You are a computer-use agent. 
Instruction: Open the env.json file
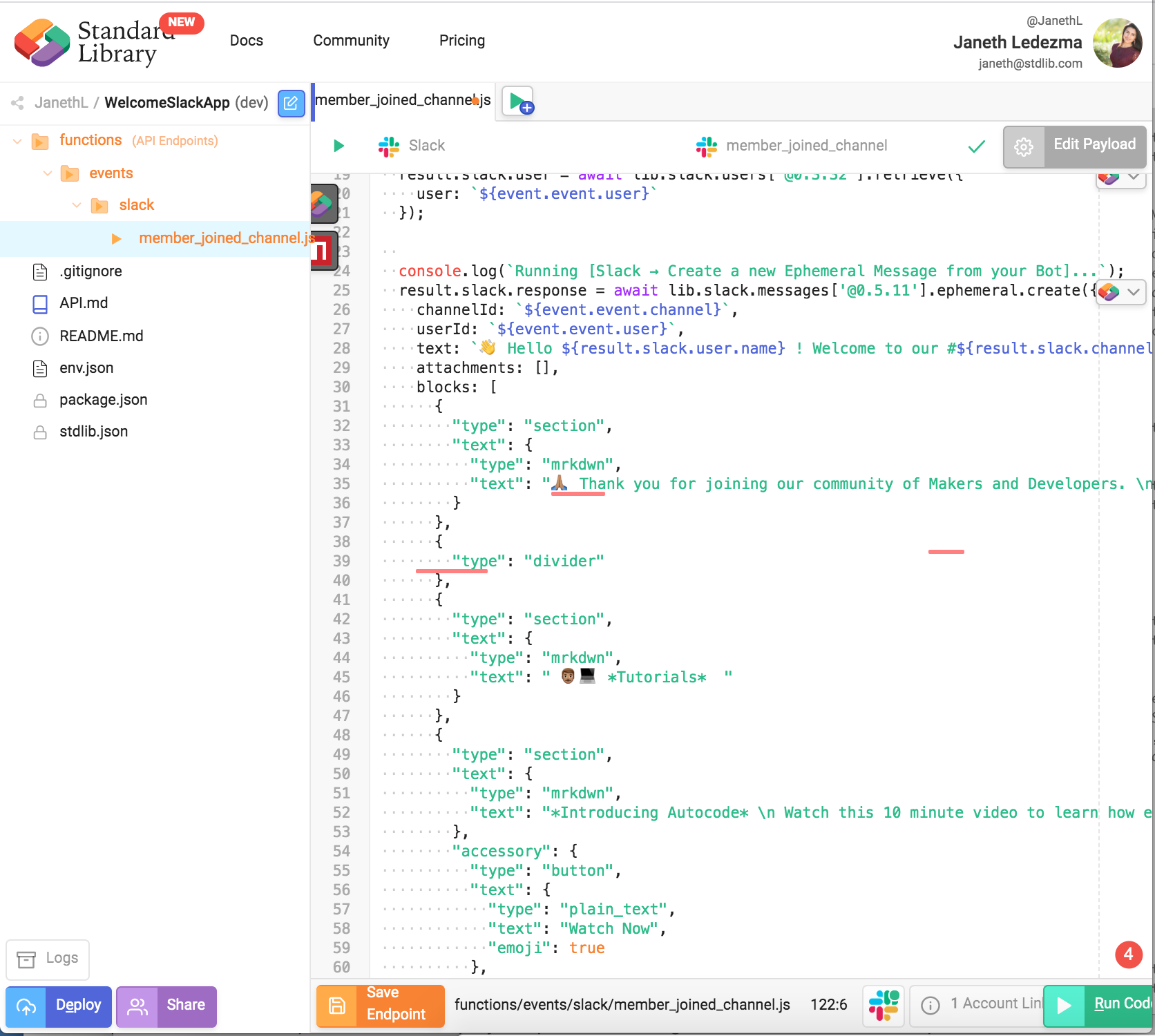(x=86, y=369)
